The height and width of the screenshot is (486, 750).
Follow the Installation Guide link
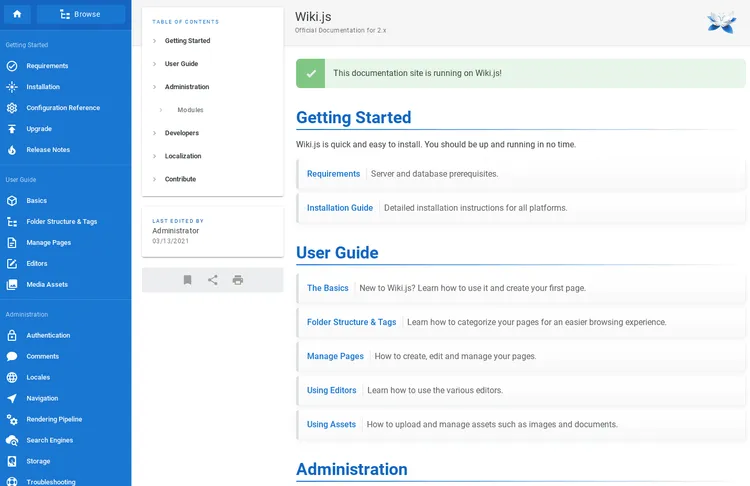pos(340,208)
